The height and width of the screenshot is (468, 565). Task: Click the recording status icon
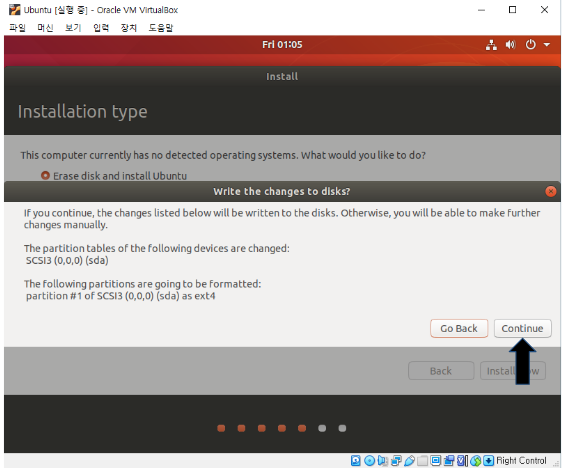(449, 460)
